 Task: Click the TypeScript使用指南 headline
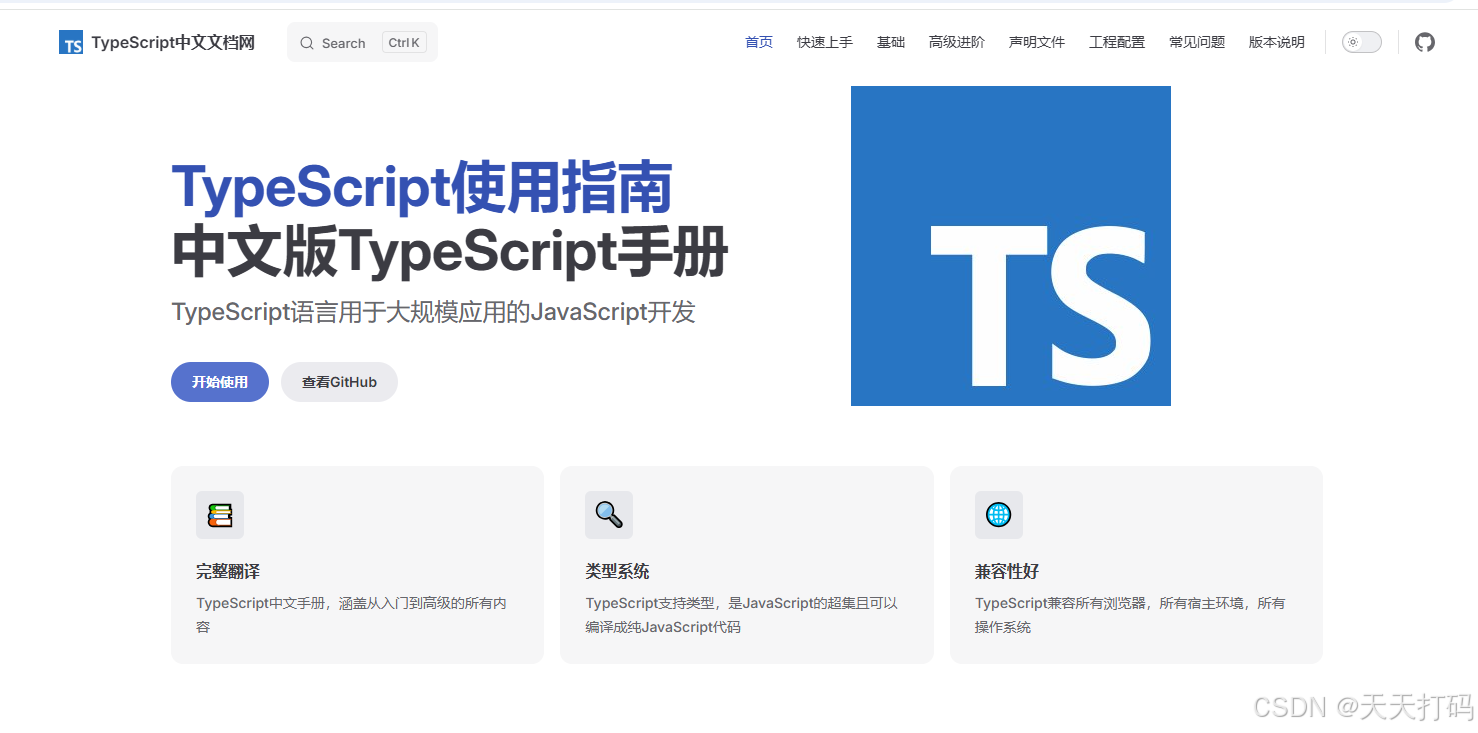422,187
